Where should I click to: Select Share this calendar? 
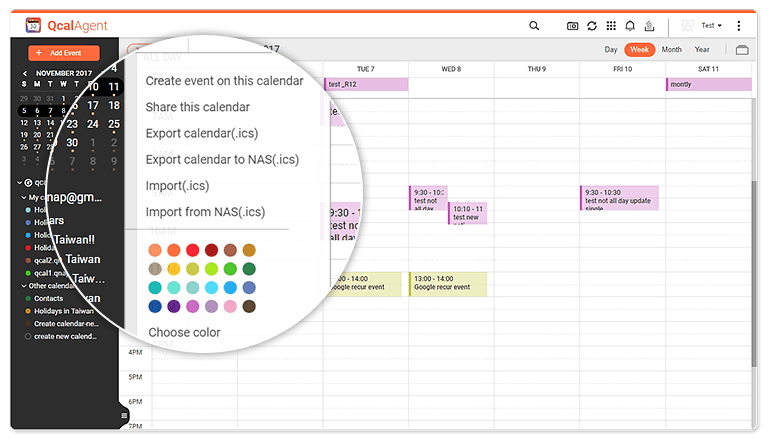(197, 107)
